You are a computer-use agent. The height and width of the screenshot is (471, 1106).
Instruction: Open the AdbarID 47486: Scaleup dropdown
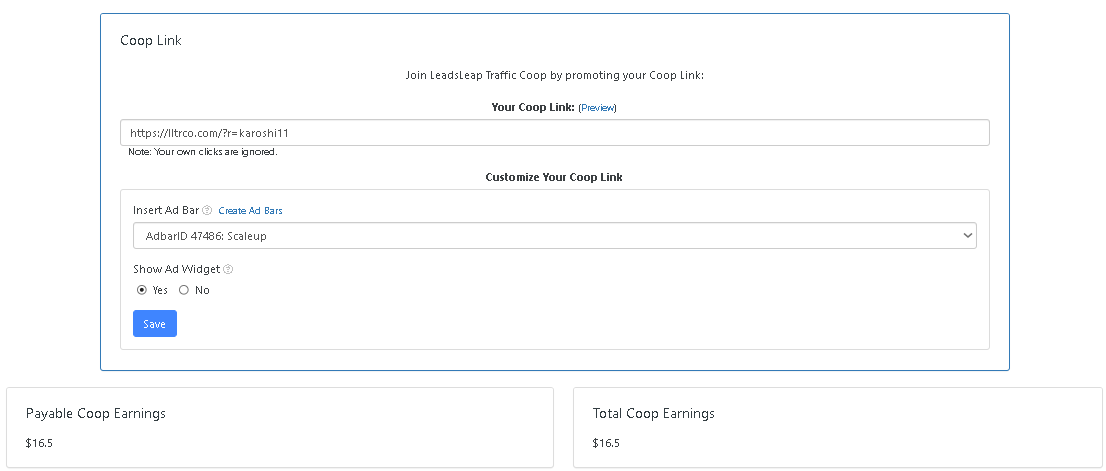coord(554,236)
